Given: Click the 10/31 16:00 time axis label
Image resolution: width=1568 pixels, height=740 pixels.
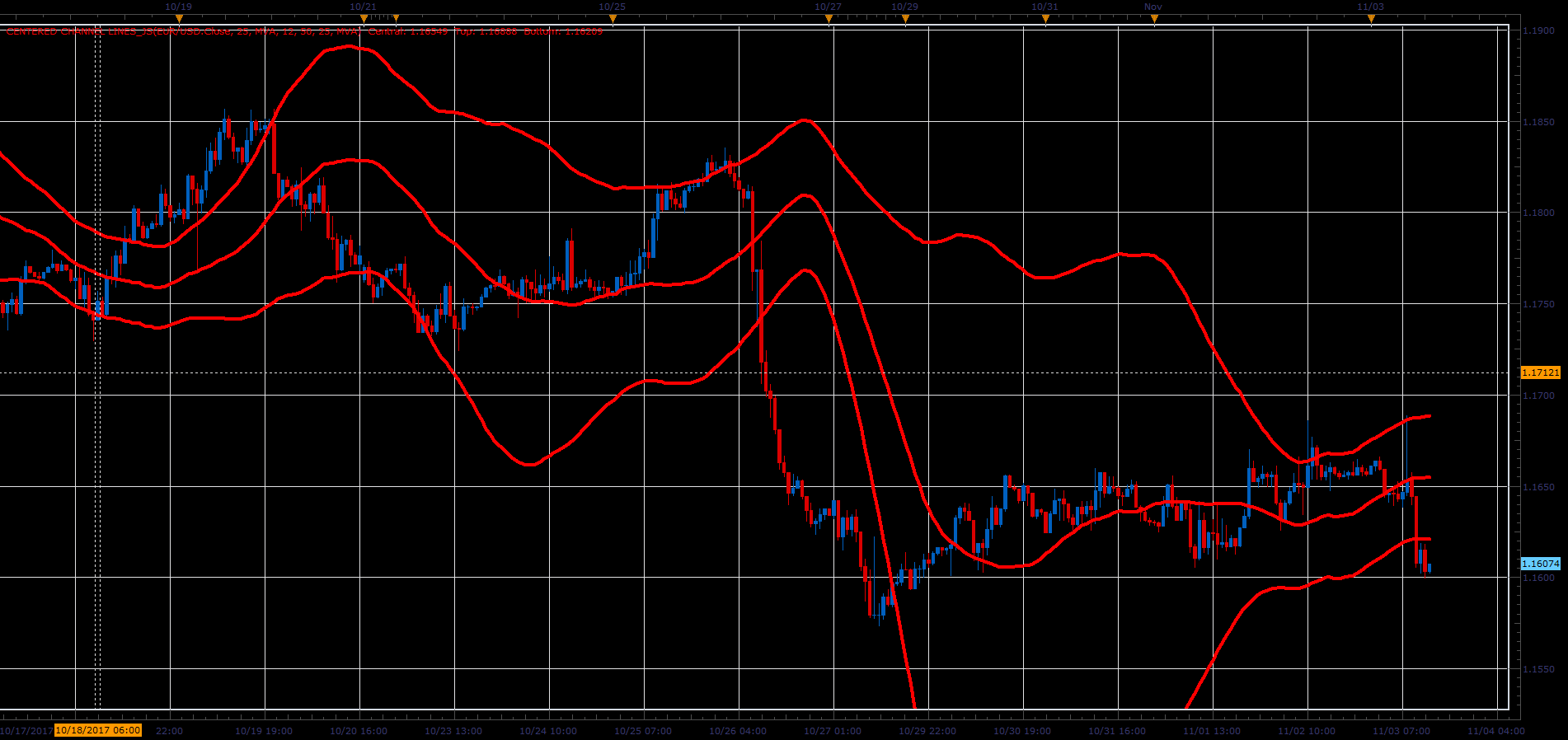Looking at the screenshot, I should click(1117, 731).
